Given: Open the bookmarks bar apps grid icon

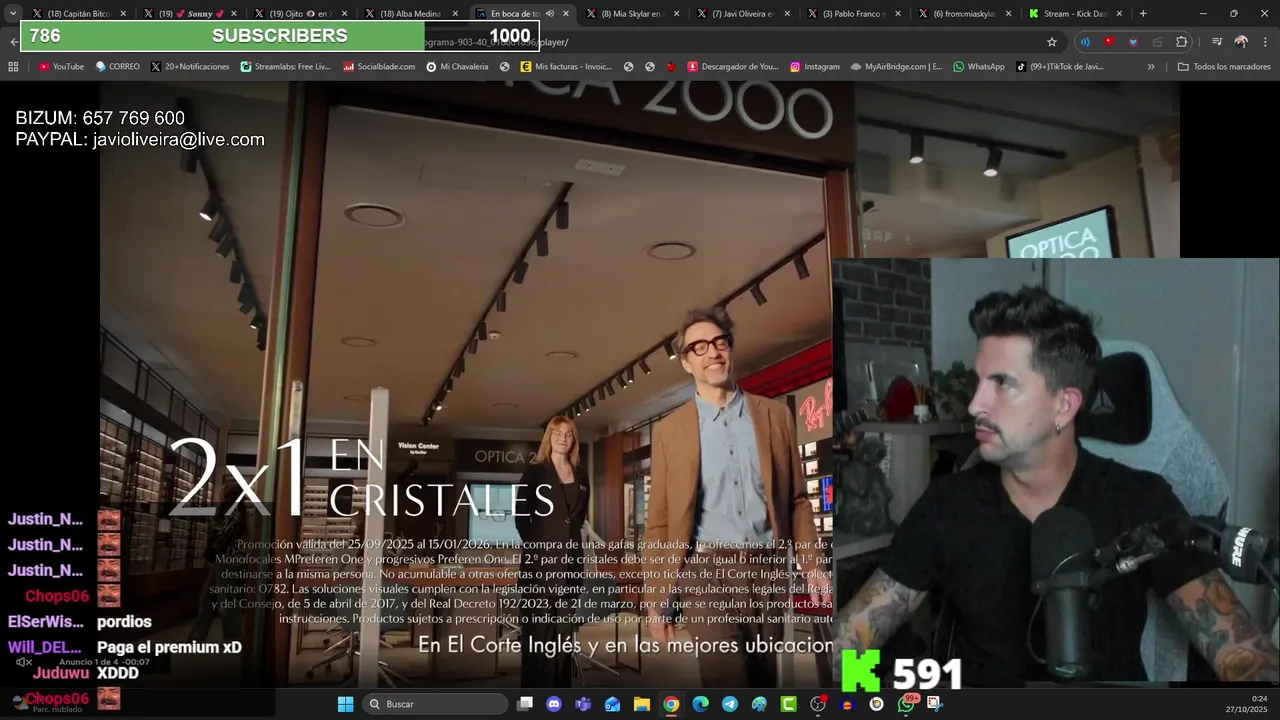Looking at the screenshot, I should pos(13,67).
